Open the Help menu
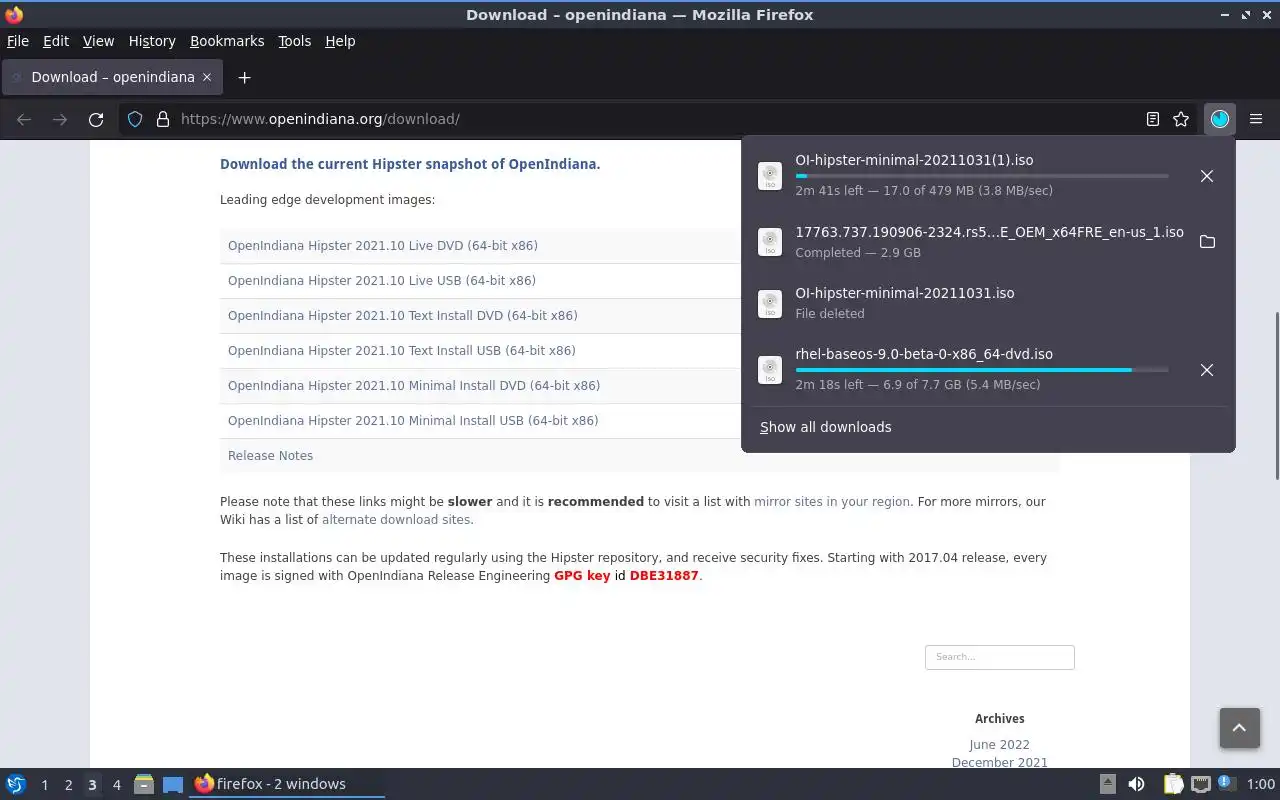The image size is (1280, 800). tap(340, 41)
